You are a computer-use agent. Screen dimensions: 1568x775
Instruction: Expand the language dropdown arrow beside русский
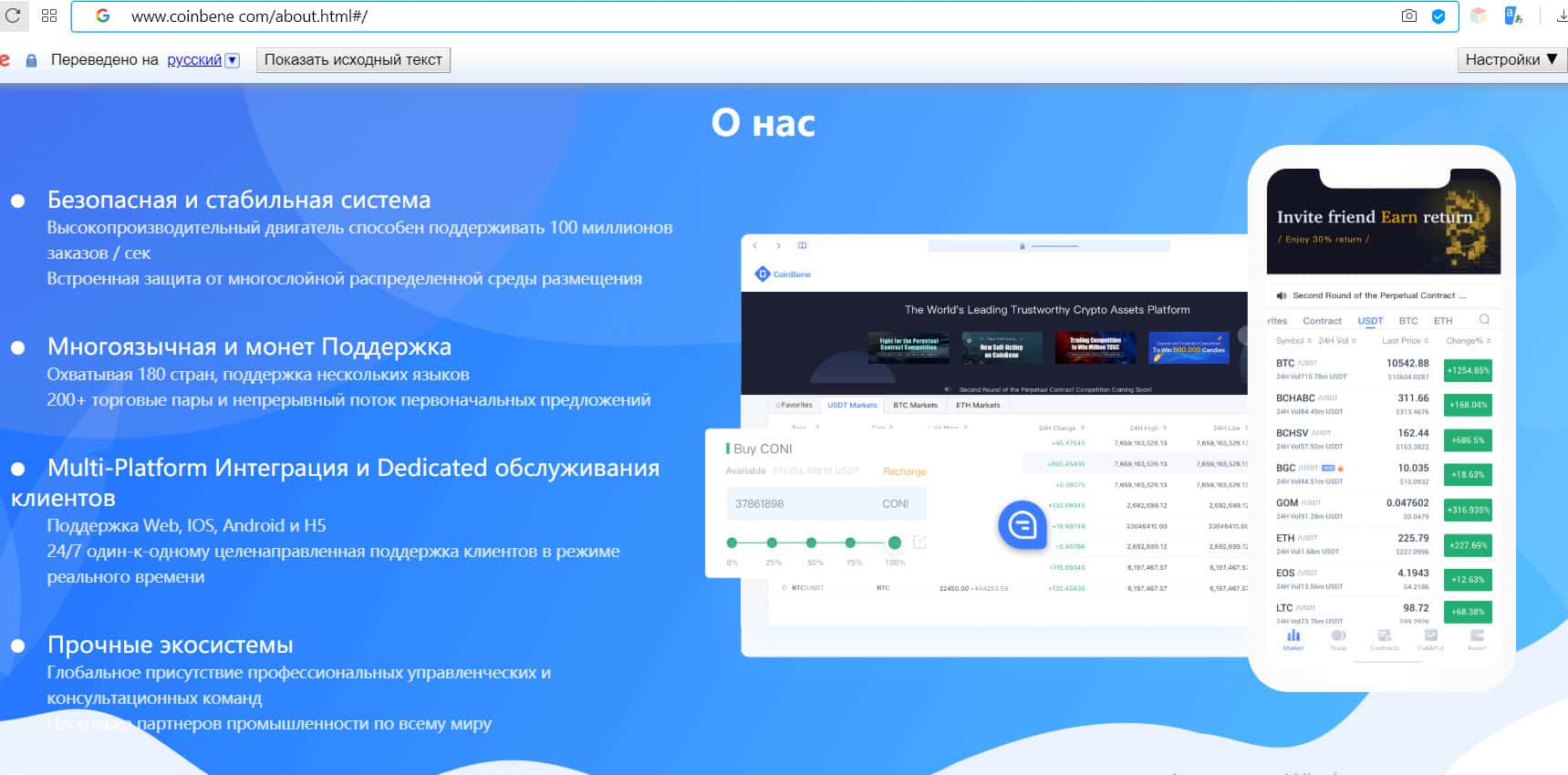coord(233,60)
